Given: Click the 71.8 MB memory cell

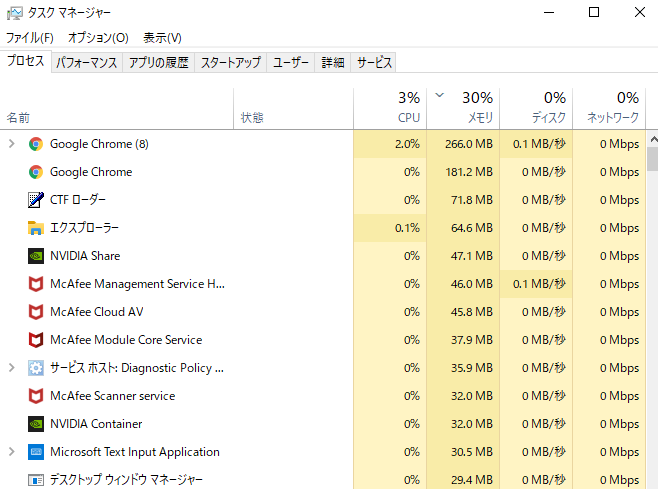Looking at the screenshot, I should 463,200.
